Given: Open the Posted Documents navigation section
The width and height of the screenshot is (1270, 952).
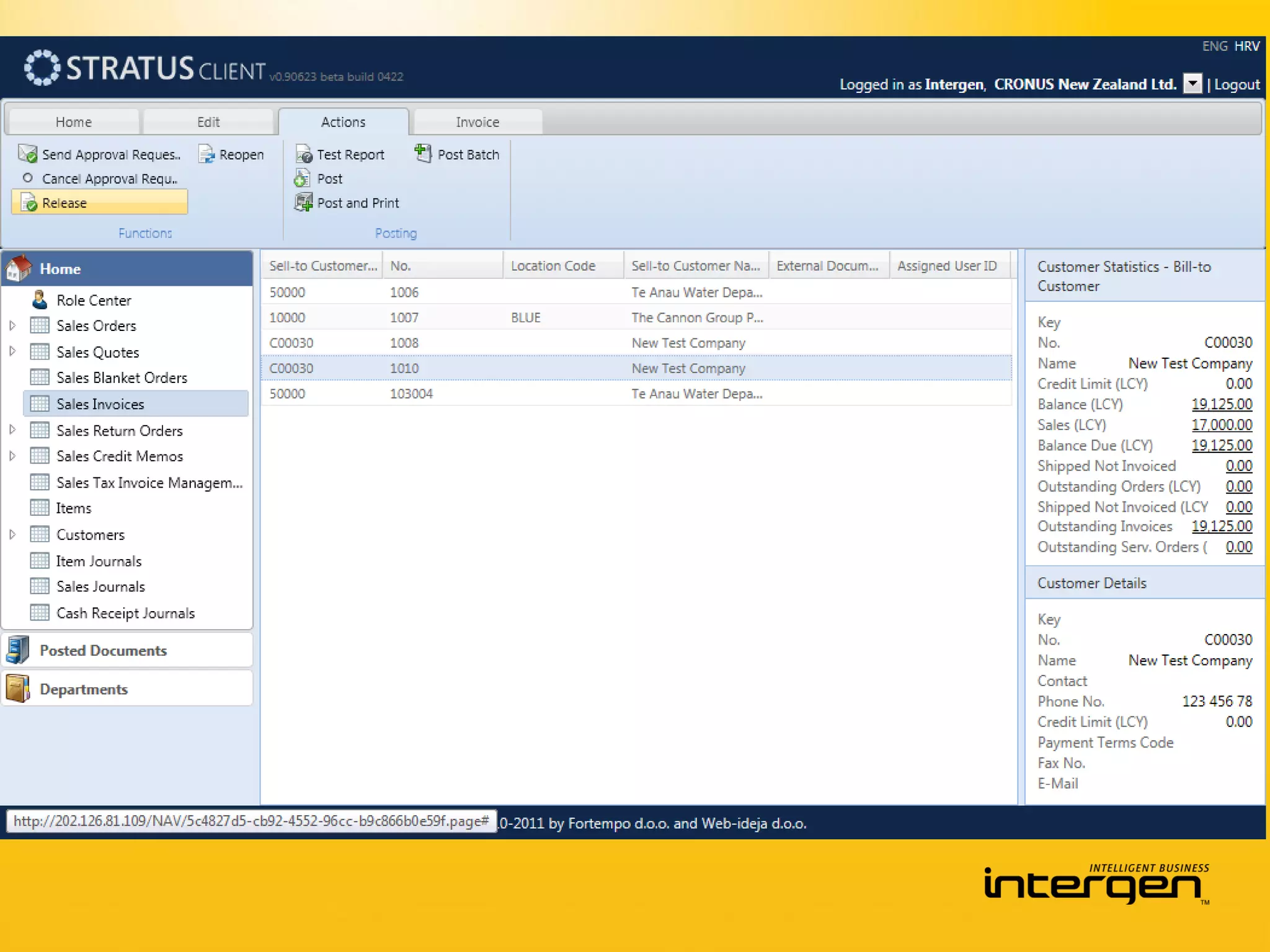Looking at the screenshot, I should [127, 650].
